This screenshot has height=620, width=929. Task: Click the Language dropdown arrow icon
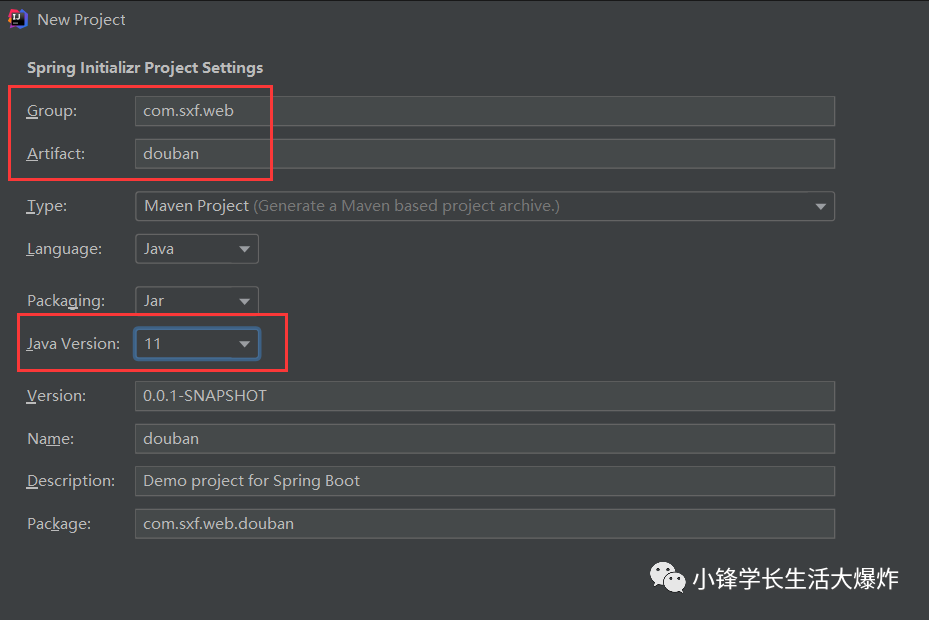[244, 248]
